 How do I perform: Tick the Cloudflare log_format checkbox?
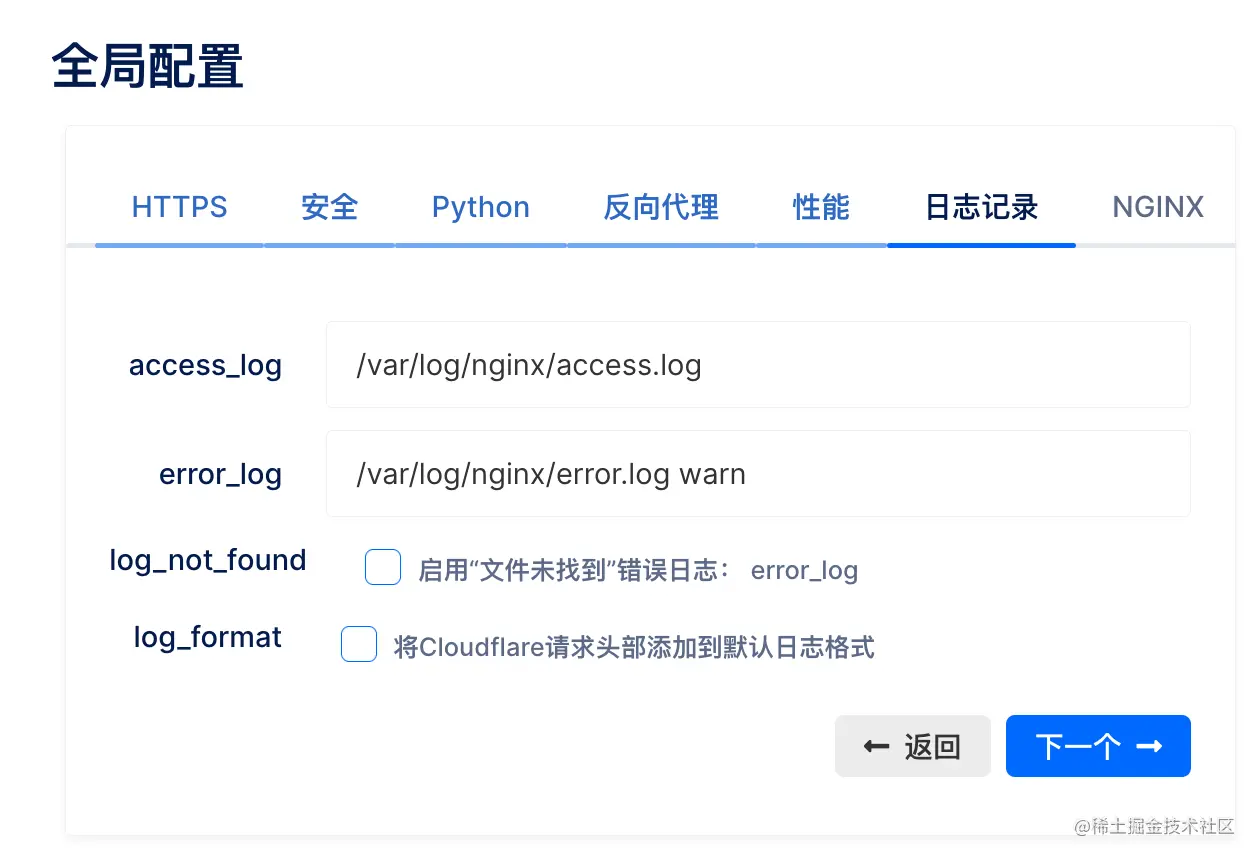click(x=359, y=644)
